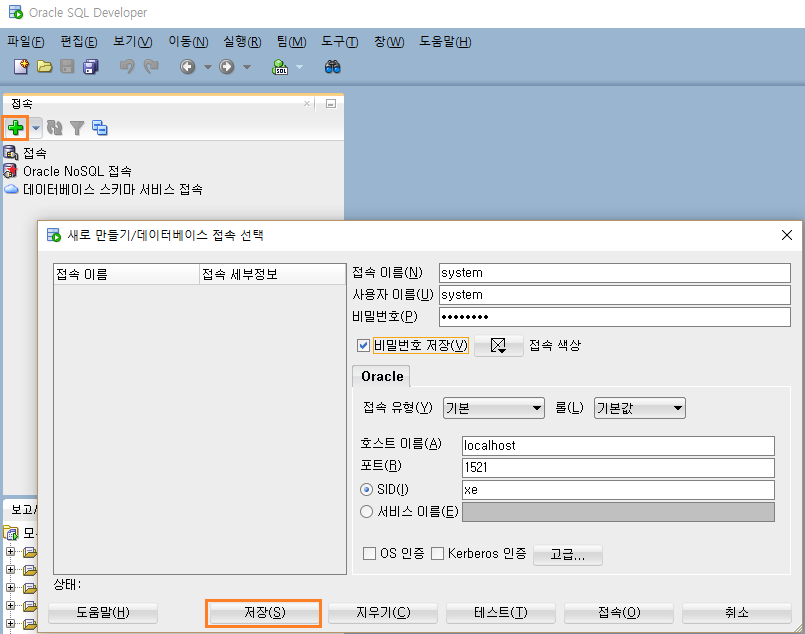
Task: Click the Back navigation arrow icon
Action: pos(187,67)
